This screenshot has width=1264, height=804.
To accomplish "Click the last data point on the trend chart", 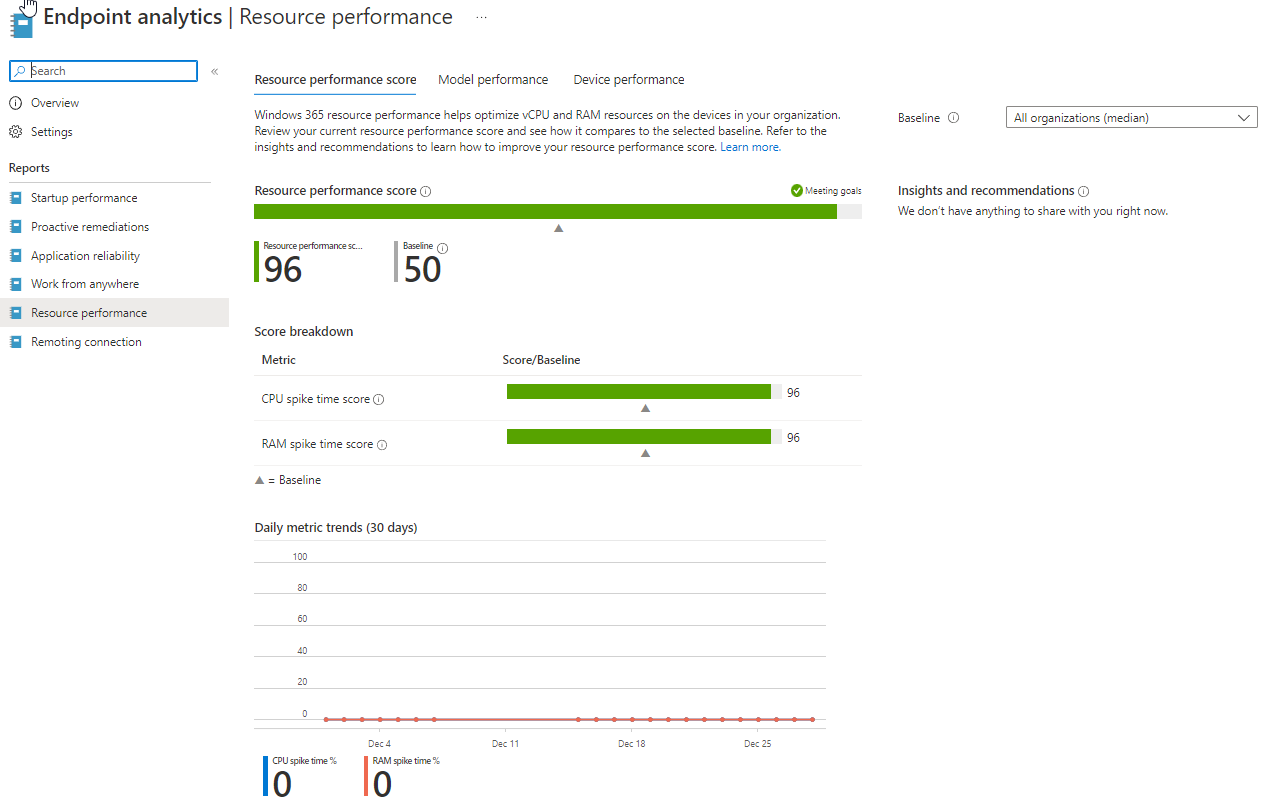I will [x=812, y=719].
